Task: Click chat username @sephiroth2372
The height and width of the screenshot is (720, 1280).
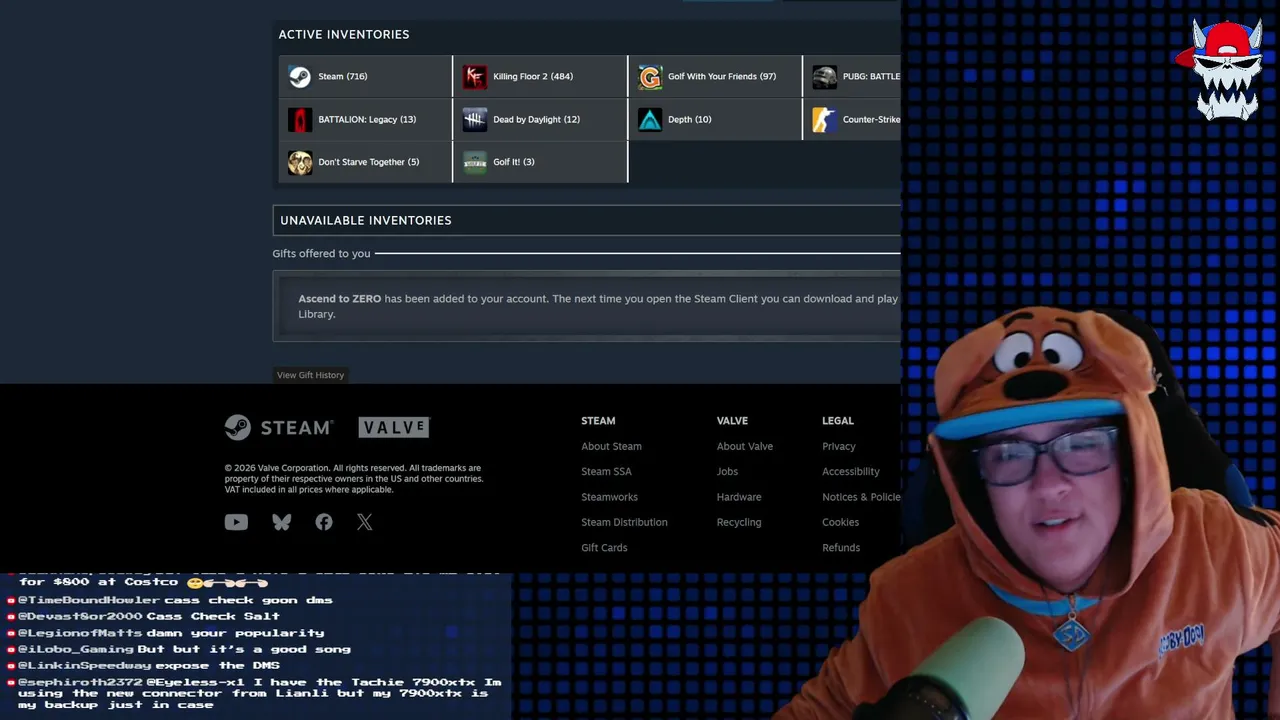Action: [80, 682]
